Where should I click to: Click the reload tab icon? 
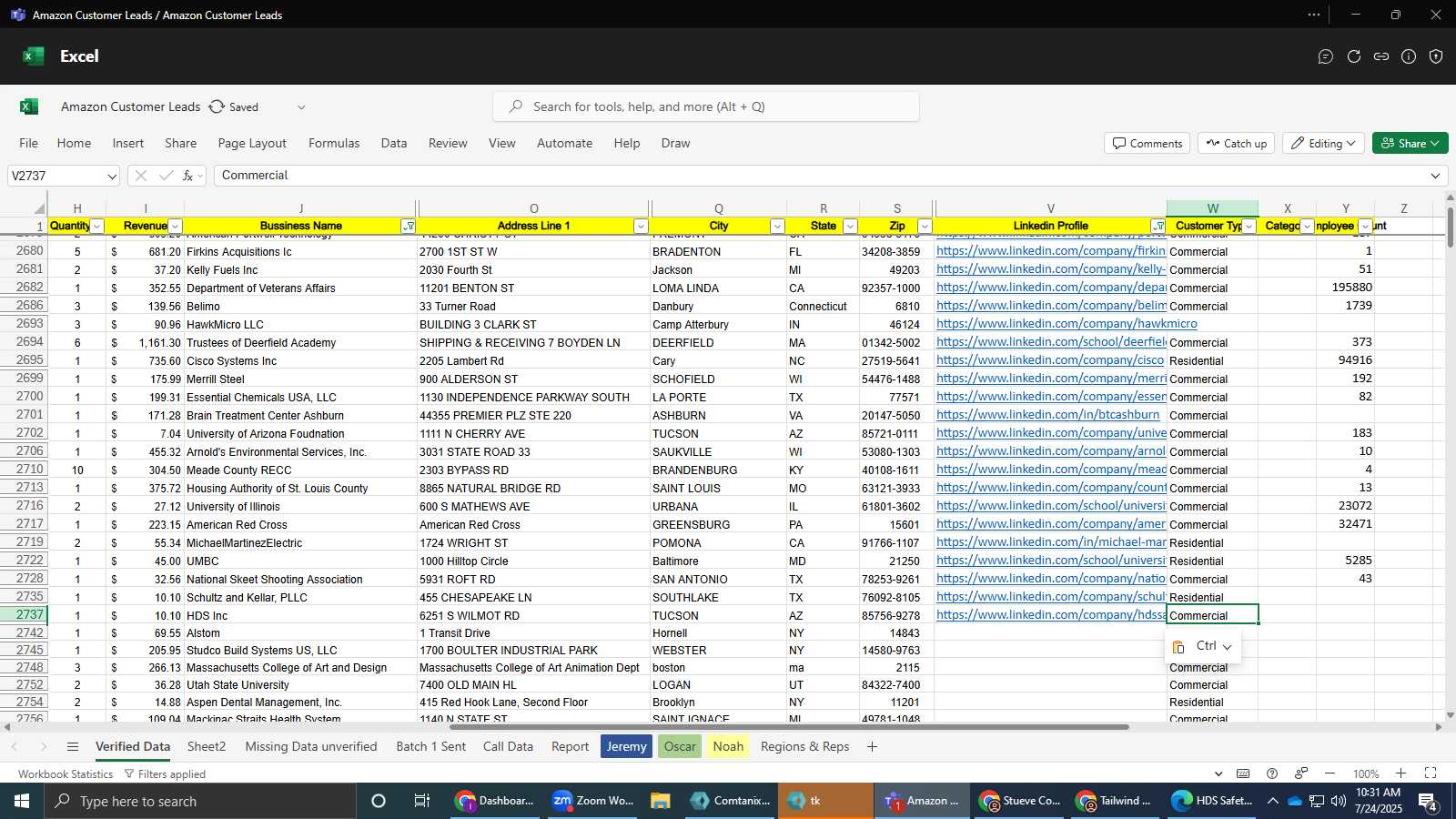[x=1354, y=56]
